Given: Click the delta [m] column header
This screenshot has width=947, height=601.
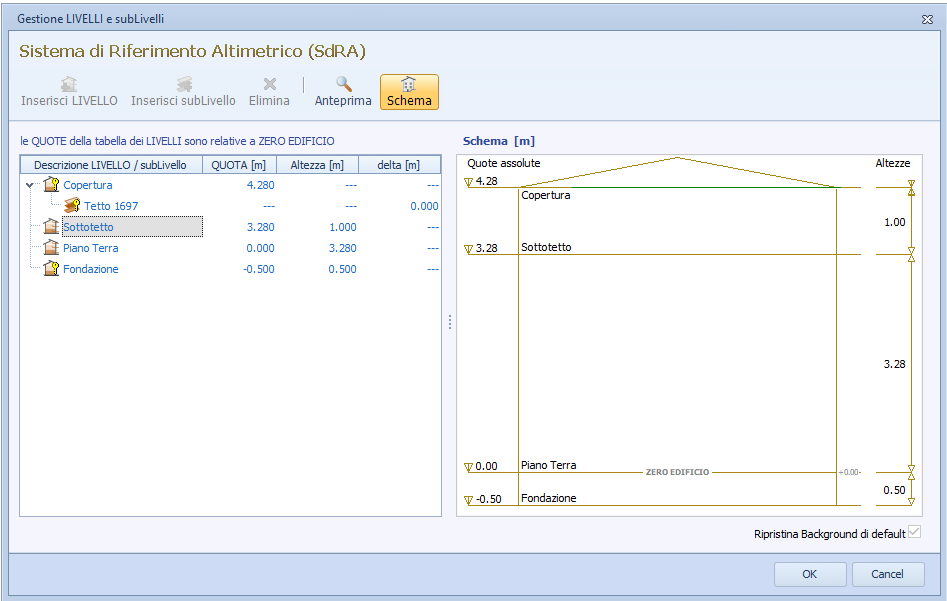Looking at the screenshot, I should 398,165.
